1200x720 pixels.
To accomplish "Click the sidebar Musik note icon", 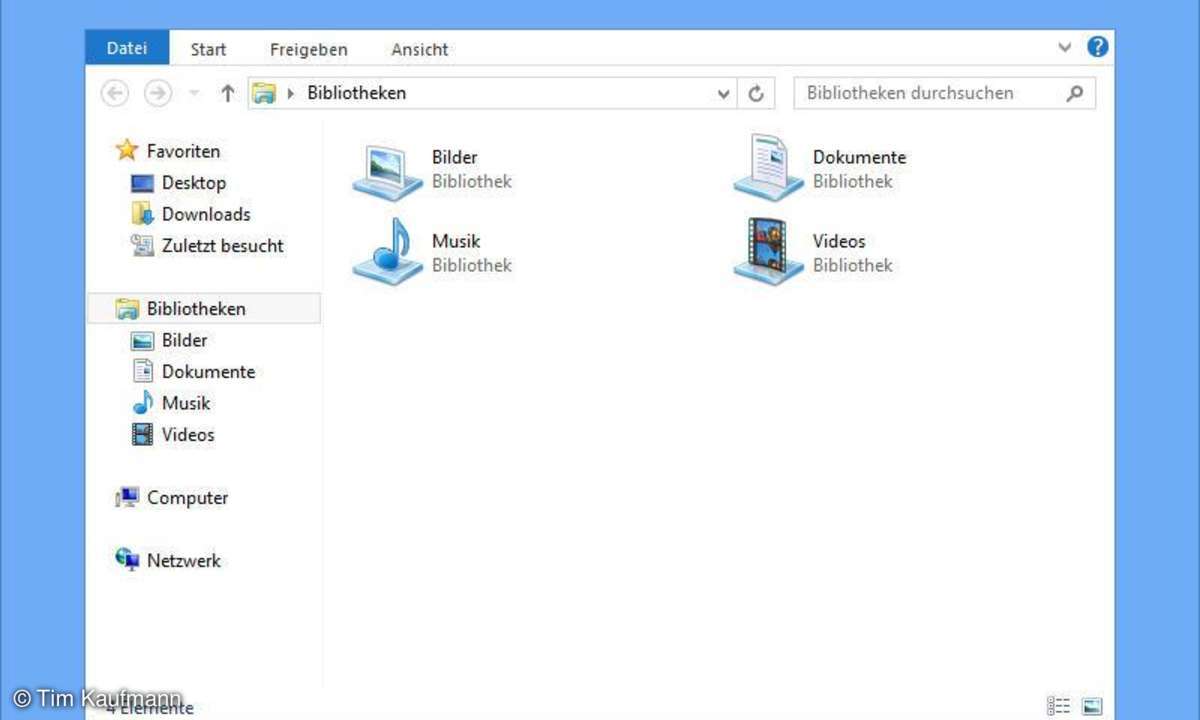I will pyautogui.click(x=143, y=403).
